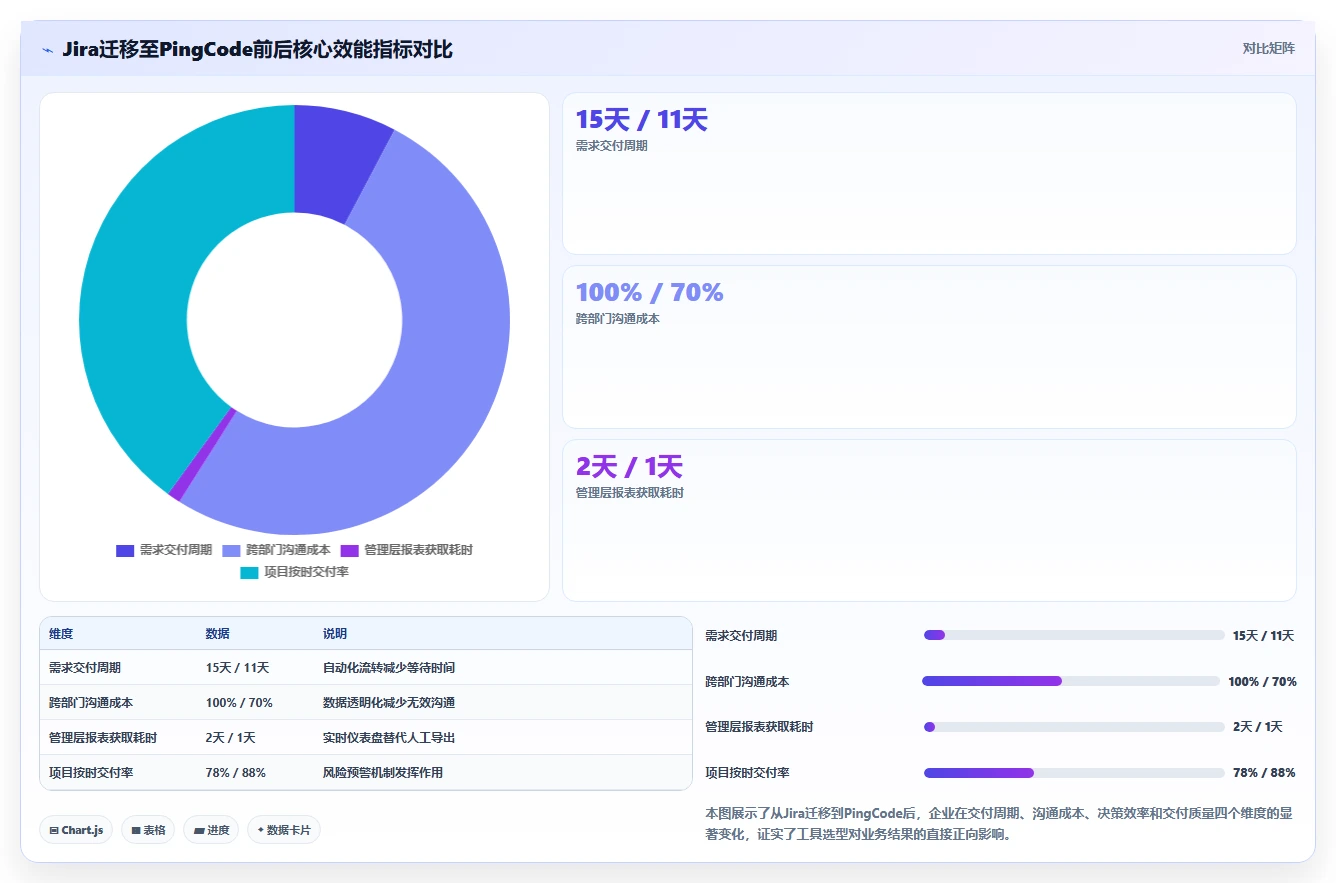This screenshot has height=883, width=1336.
Task: Select table row 项目按时交付率
Action: click(366, 772)
